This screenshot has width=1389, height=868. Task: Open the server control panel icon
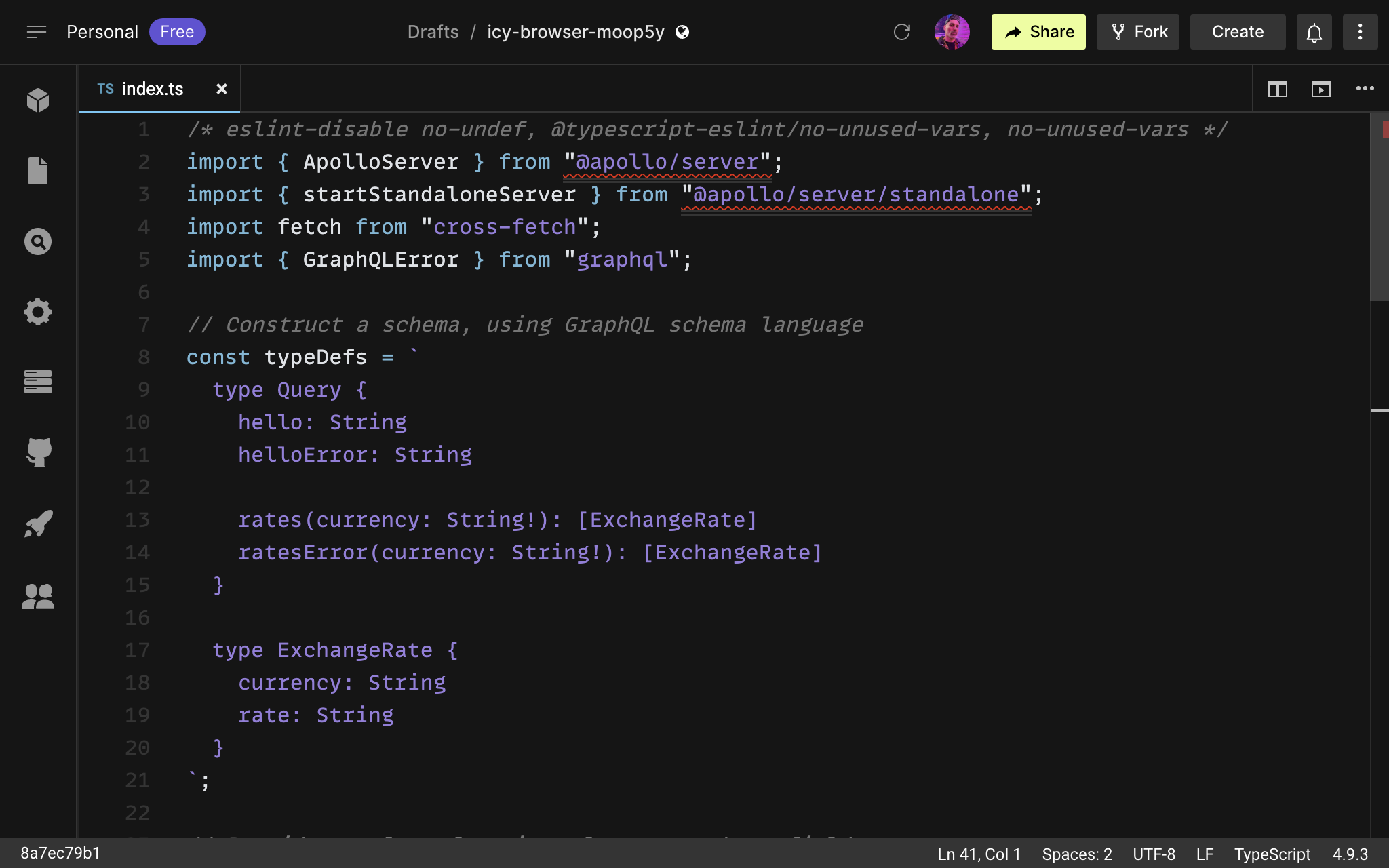[38, 382]
